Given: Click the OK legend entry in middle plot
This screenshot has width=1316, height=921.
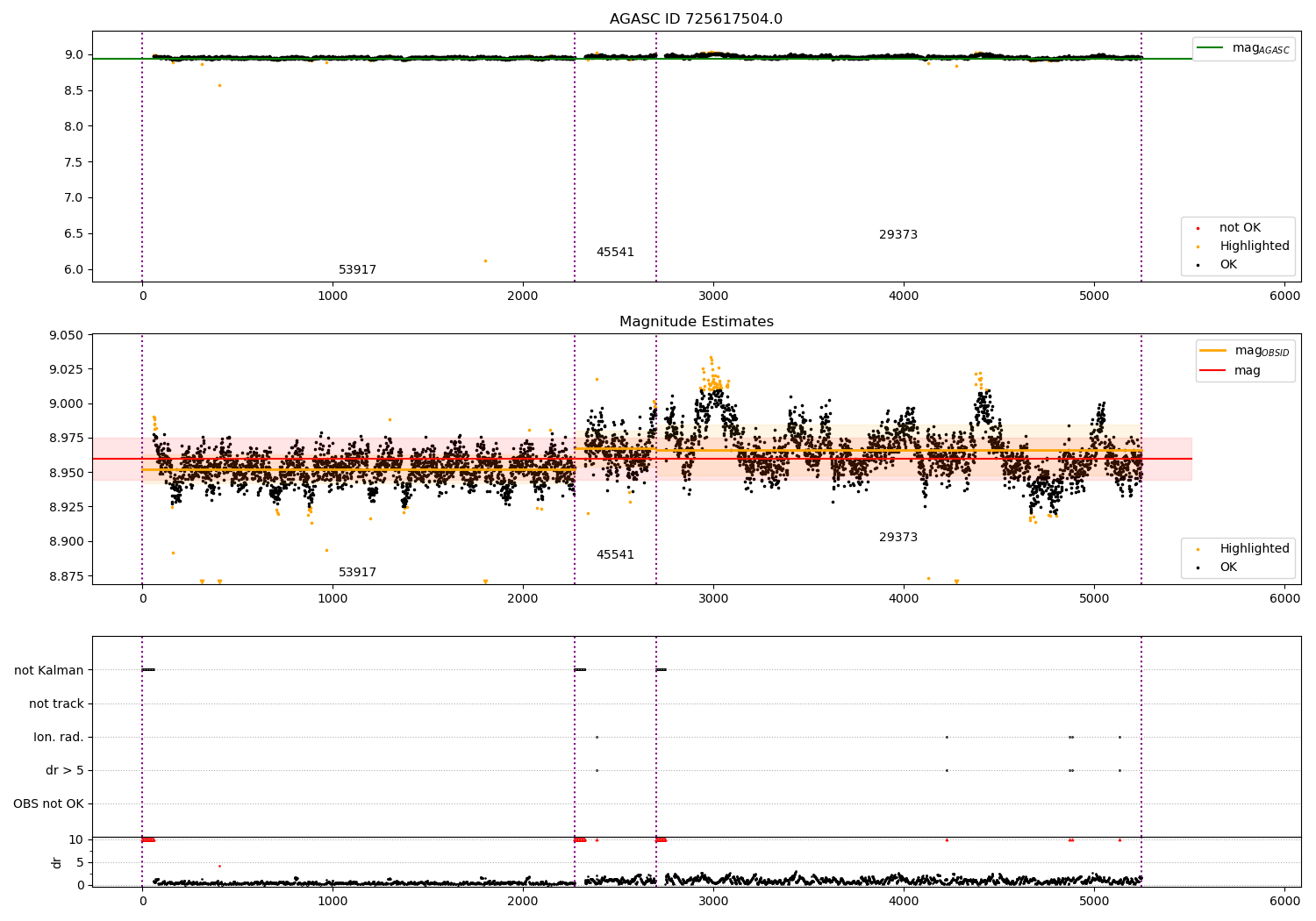Looking at the screenshot, I should [1227, 568].
